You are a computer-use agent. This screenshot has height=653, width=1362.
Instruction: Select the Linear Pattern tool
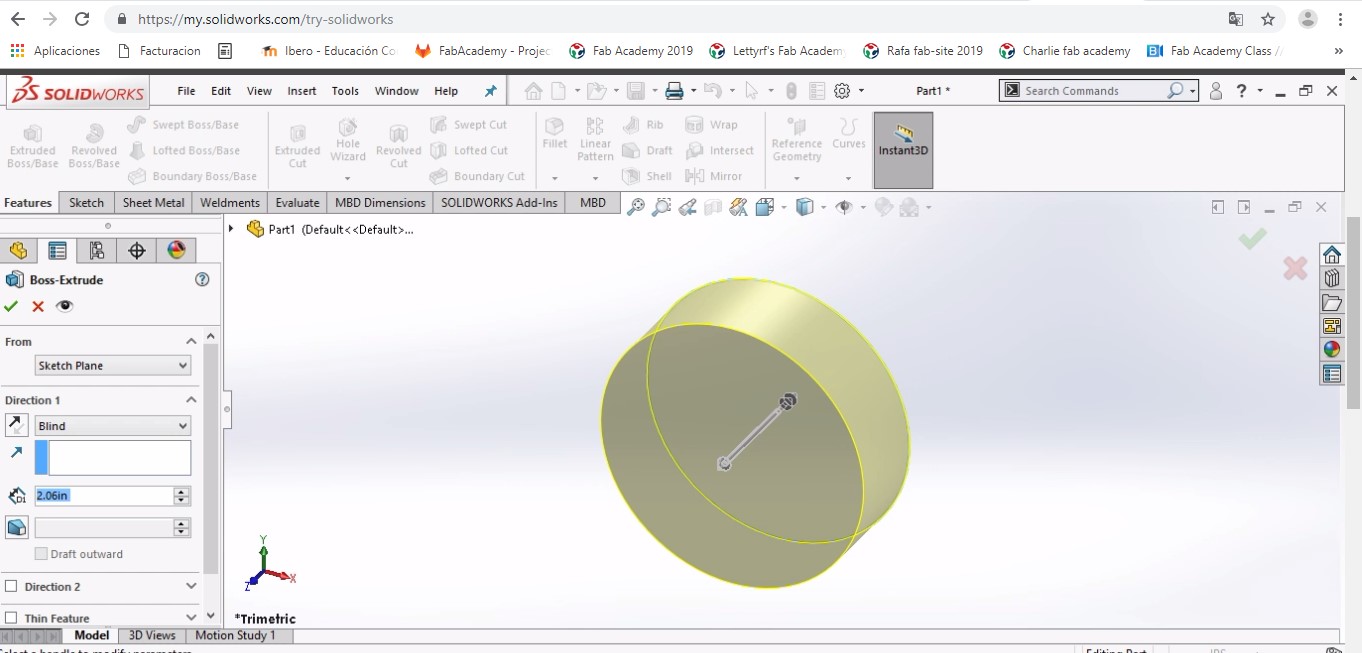(595, 140)
